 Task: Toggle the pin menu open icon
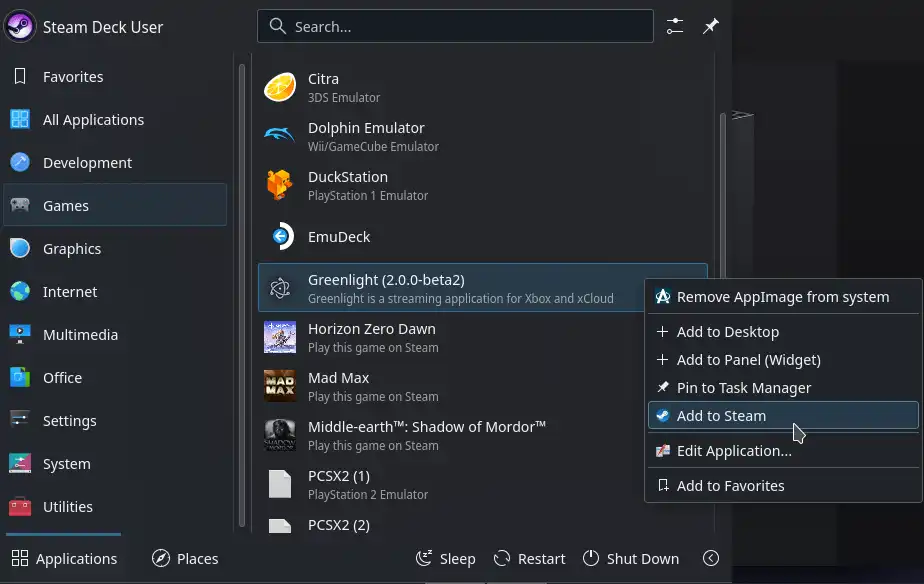click(710, 27)
